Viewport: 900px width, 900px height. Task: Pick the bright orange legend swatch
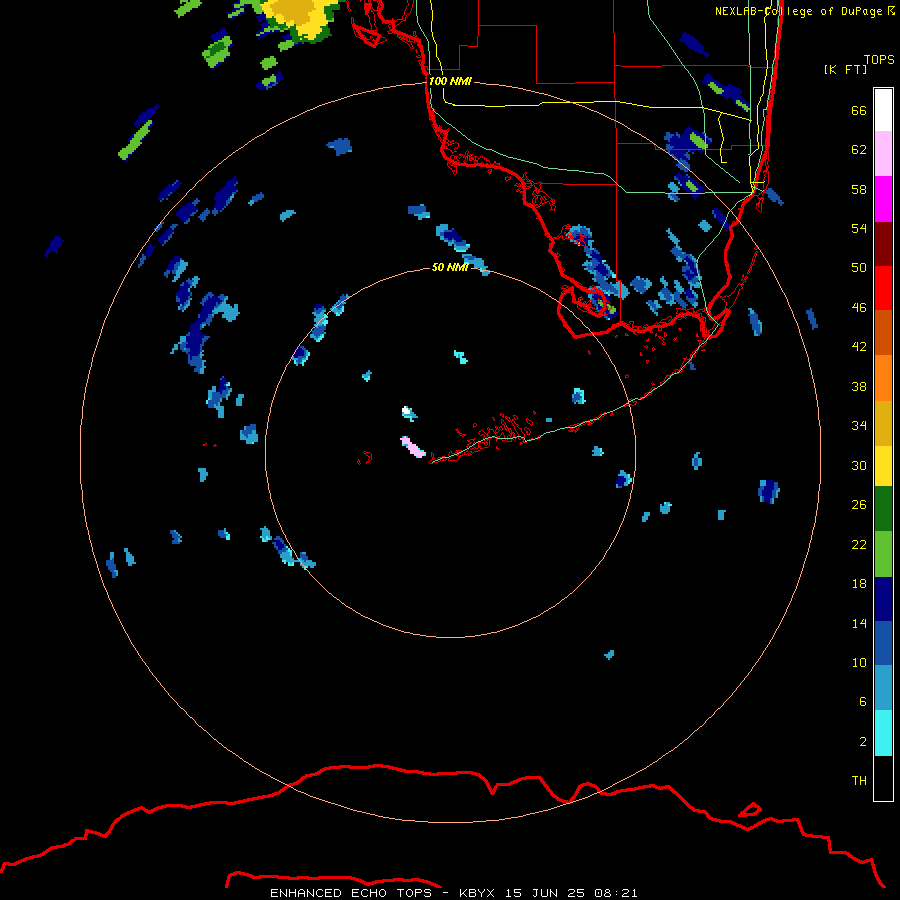click(883, 378)
